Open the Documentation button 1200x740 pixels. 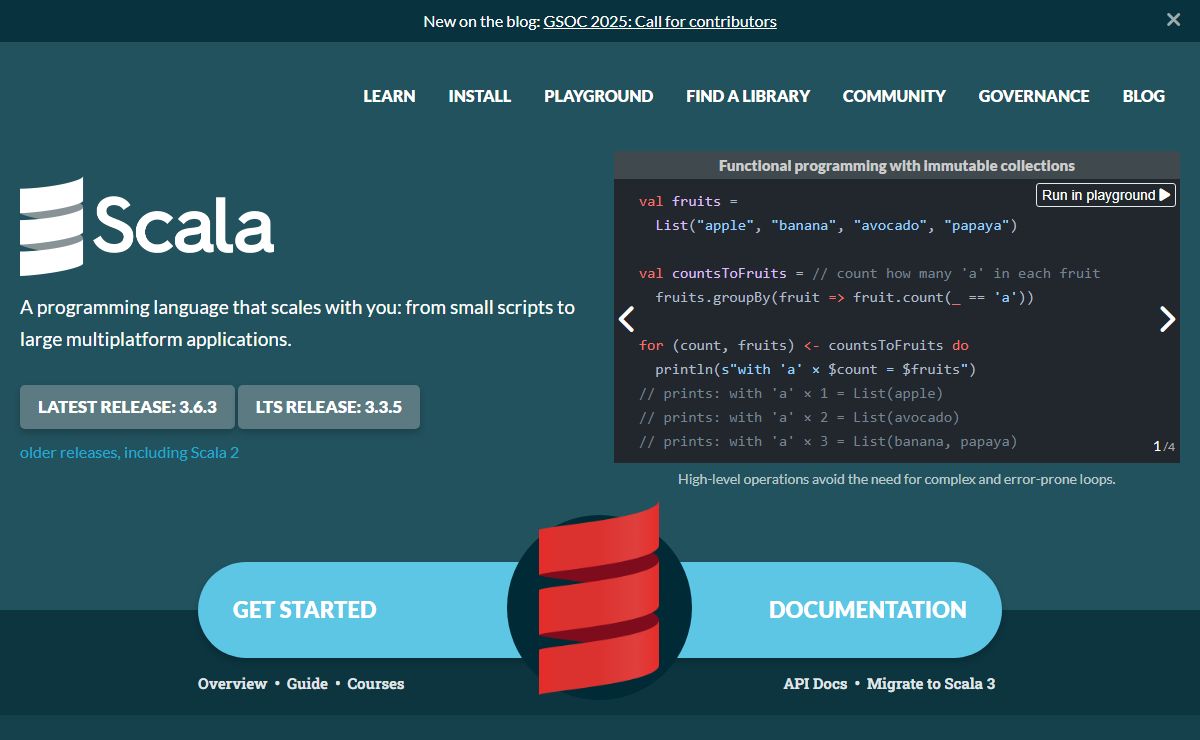[868, 610]
